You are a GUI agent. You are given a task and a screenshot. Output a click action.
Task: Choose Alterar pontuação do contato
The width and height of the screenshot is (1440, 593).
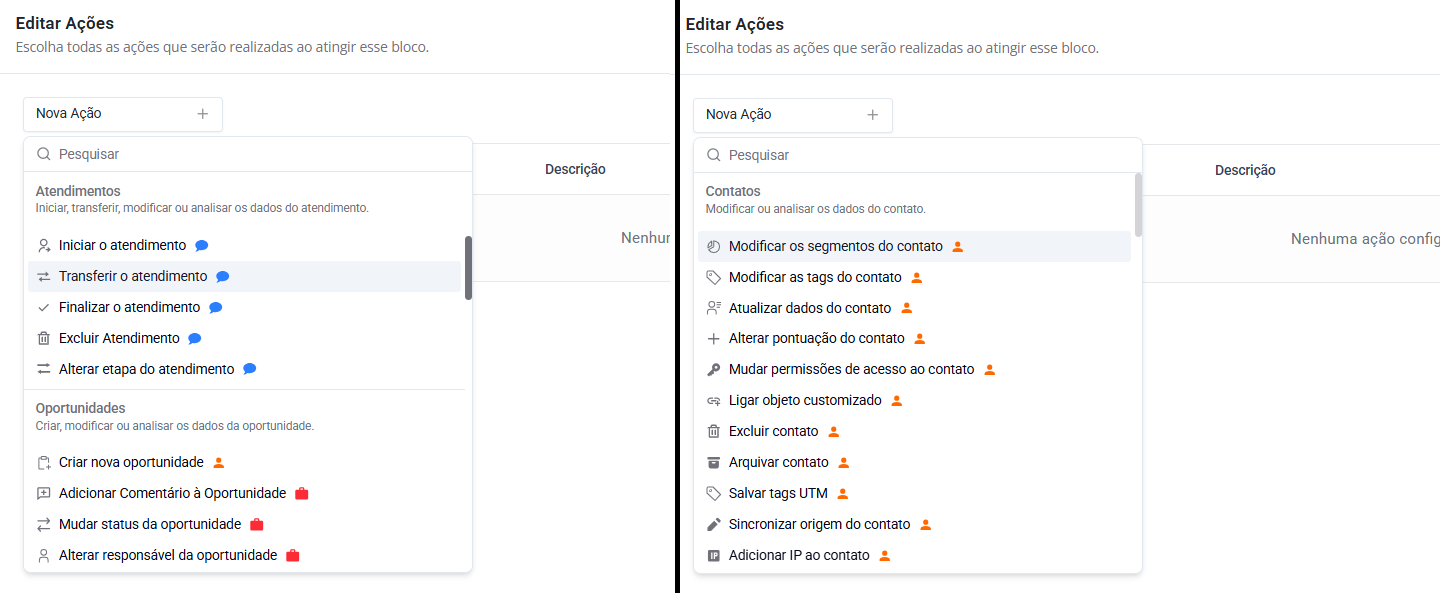[816, 338]
